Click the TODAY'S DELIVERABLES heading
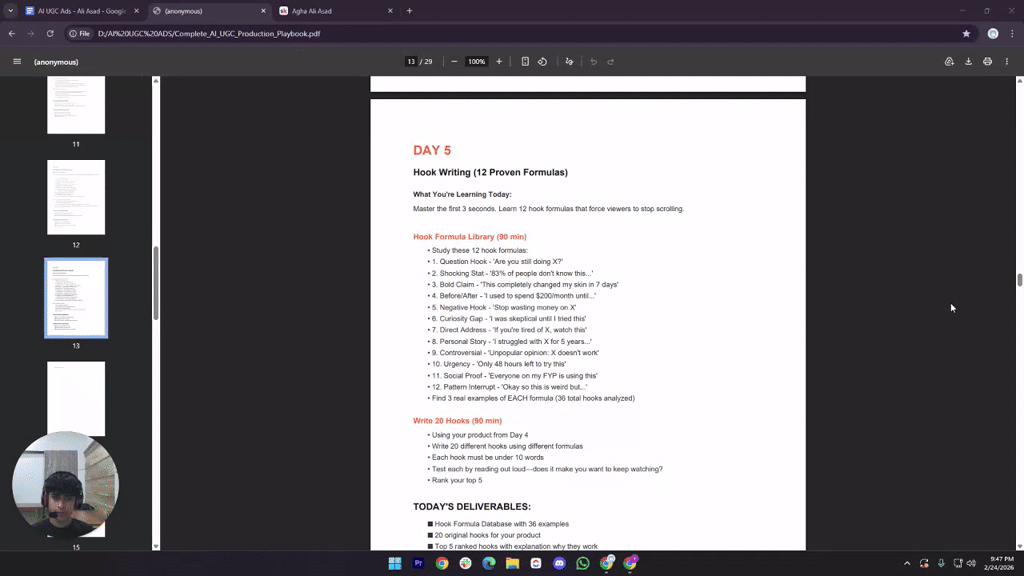Image resolution: width=1024 pixels, height=576 pixels. [472, 506]
